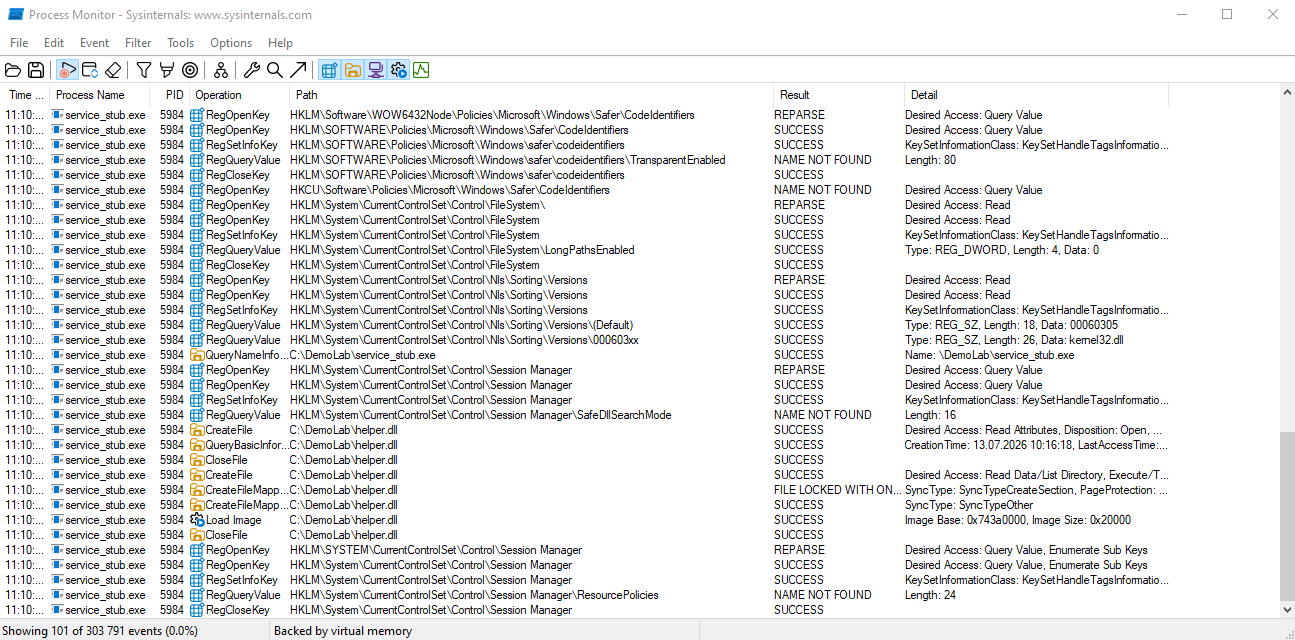Select path ending in TransparentEnabled
Screen dimensions: 1295x640
(x=508, y=160)
